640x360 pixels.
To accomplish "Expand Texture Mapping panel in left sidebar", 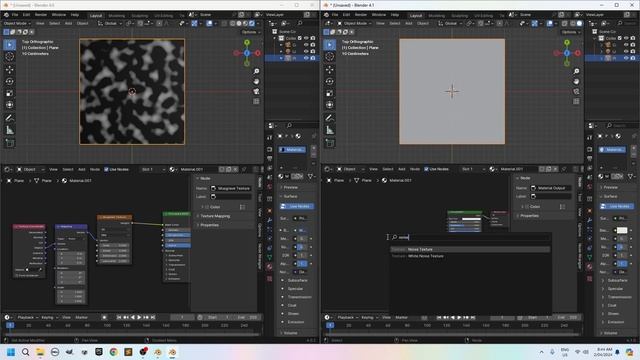I will [x=215, y=216].
